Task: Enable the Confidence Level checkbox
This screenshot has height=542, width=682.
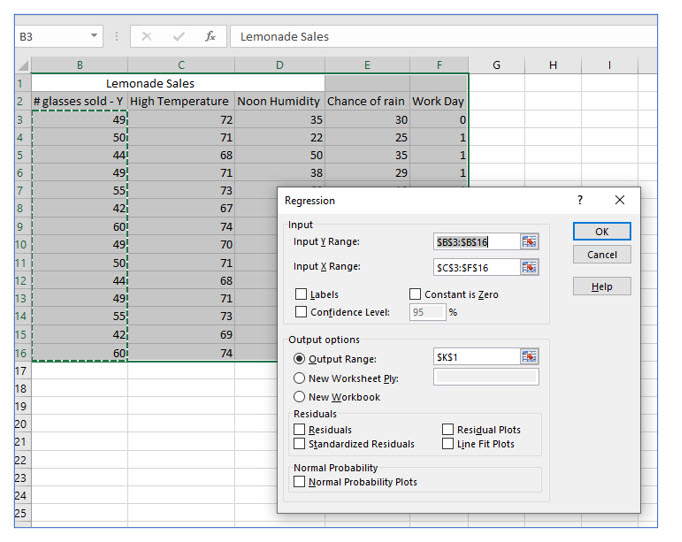Action: point(301,312)
